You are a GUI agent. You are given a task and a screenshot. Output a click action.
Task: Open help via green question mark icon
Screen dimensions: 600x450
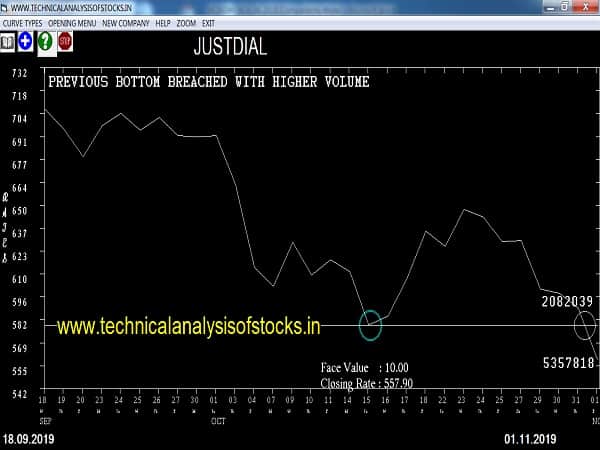[45, 42]
